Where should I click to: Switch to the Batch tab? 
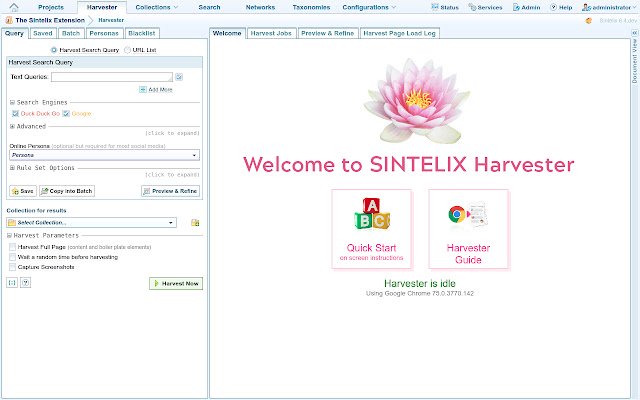(x=71, y=33)
